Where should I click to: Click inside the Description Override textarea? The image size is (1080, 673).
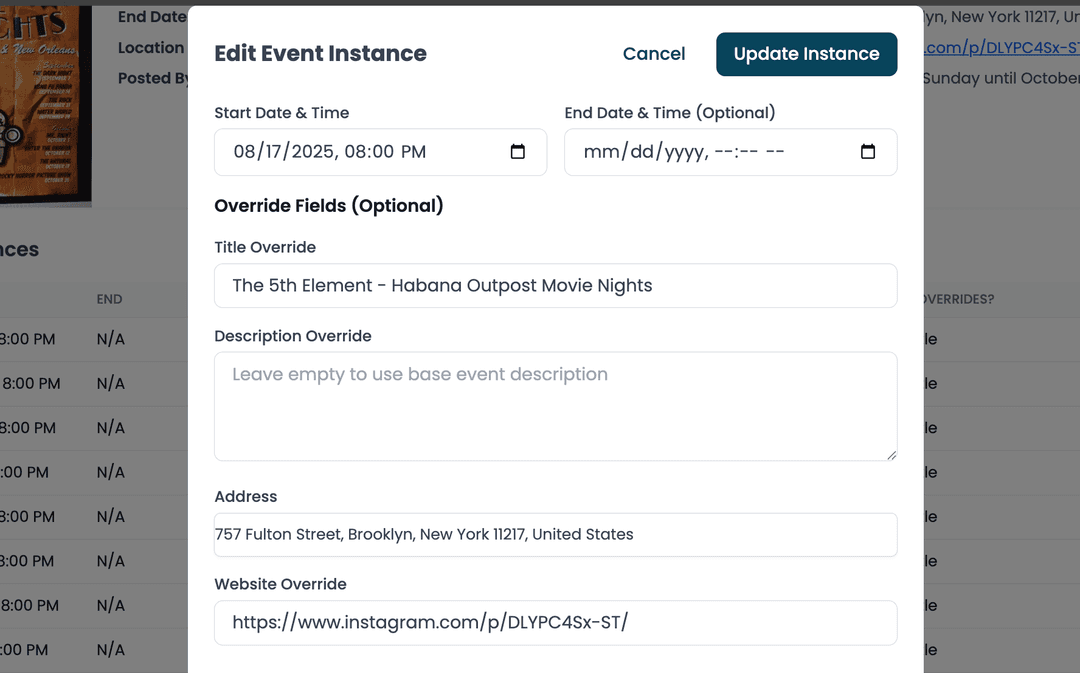555,405
